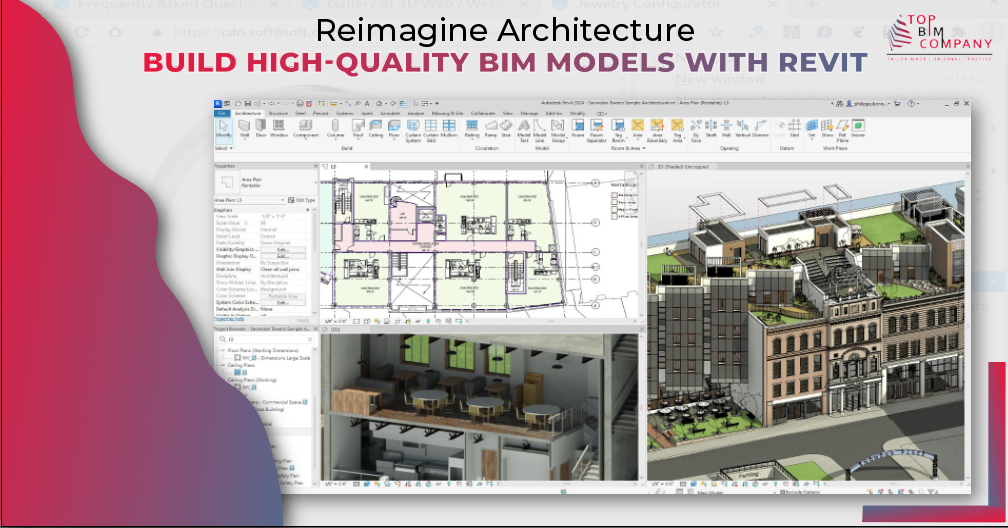Click the Project Browser search field
This screenshot has width=1008, height=528.
pos(265,339)
